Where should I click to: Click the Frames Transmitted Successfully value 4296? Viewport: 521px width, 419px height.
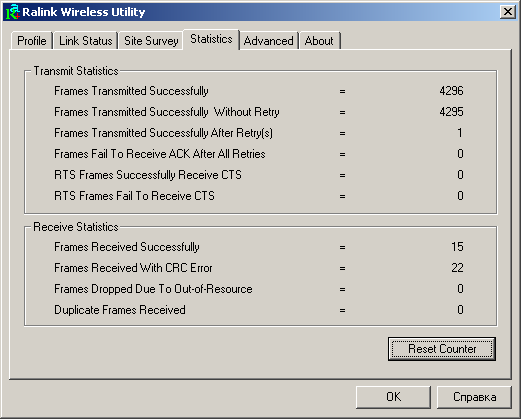451,91
